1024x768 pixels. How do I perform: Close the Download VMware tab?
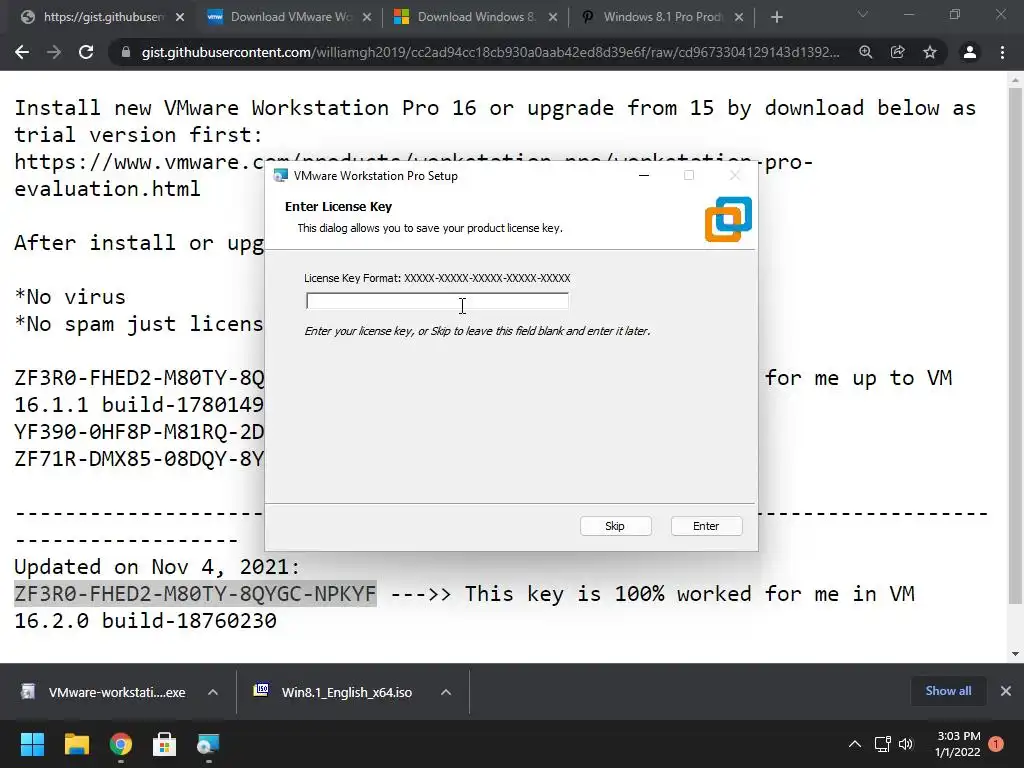tap(367, 17)
